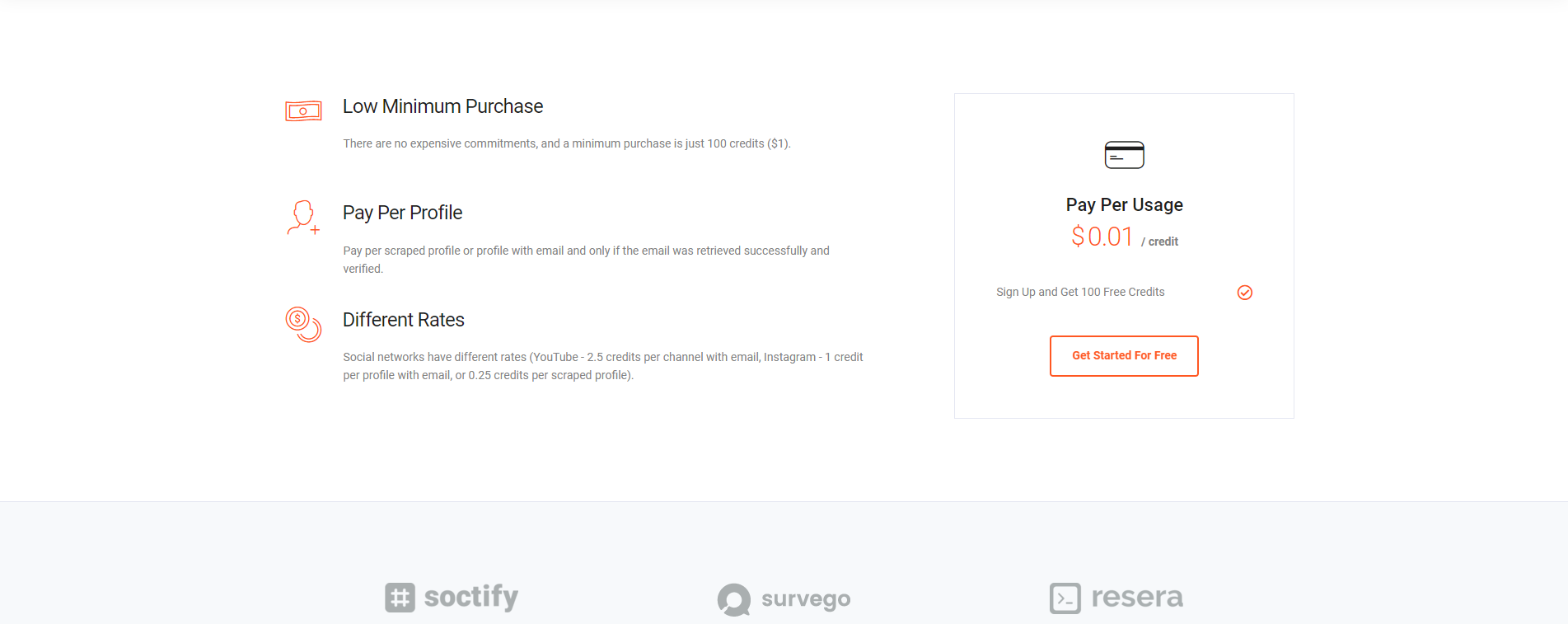Click the banknote icon beside Low Minimum Purchase
The width and height of the screenshot is (1568, 624).
(303, 110)
